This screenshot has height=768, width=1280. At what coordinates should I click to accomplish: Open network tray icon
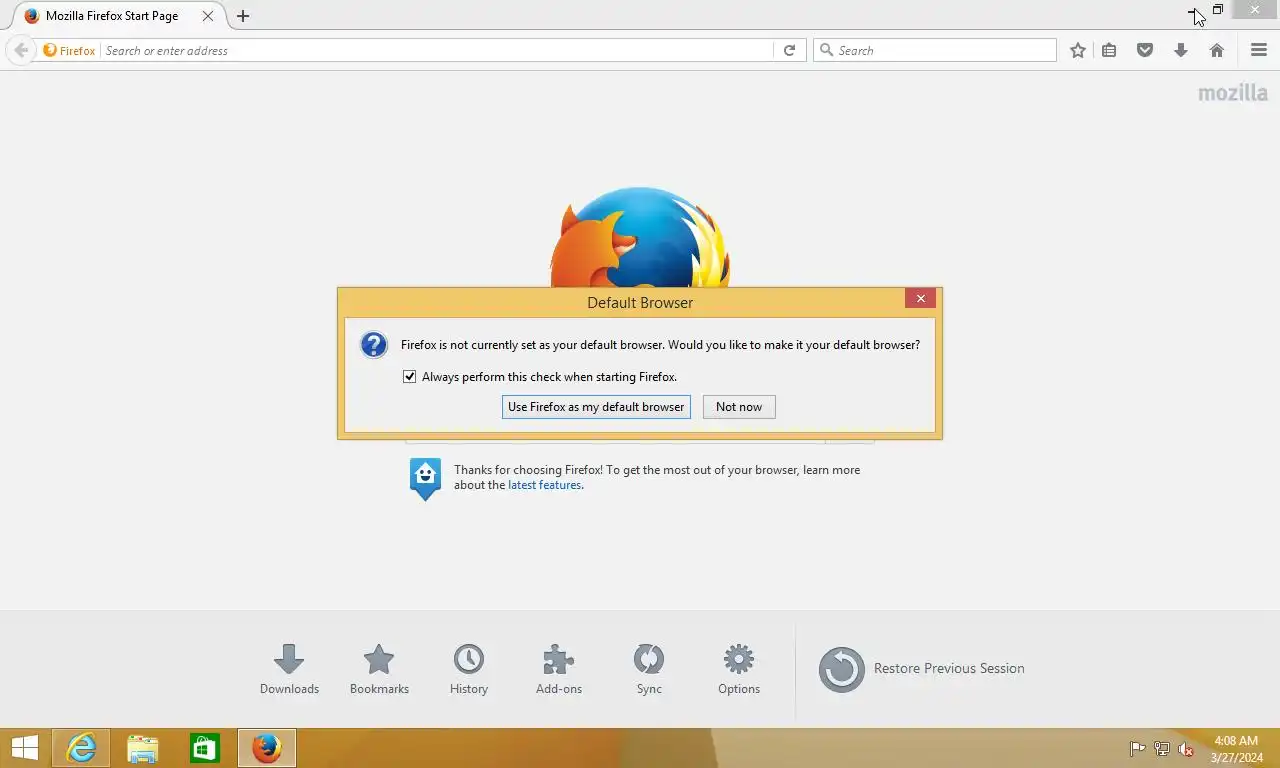pyautogui.click(x=1162, y=749)
